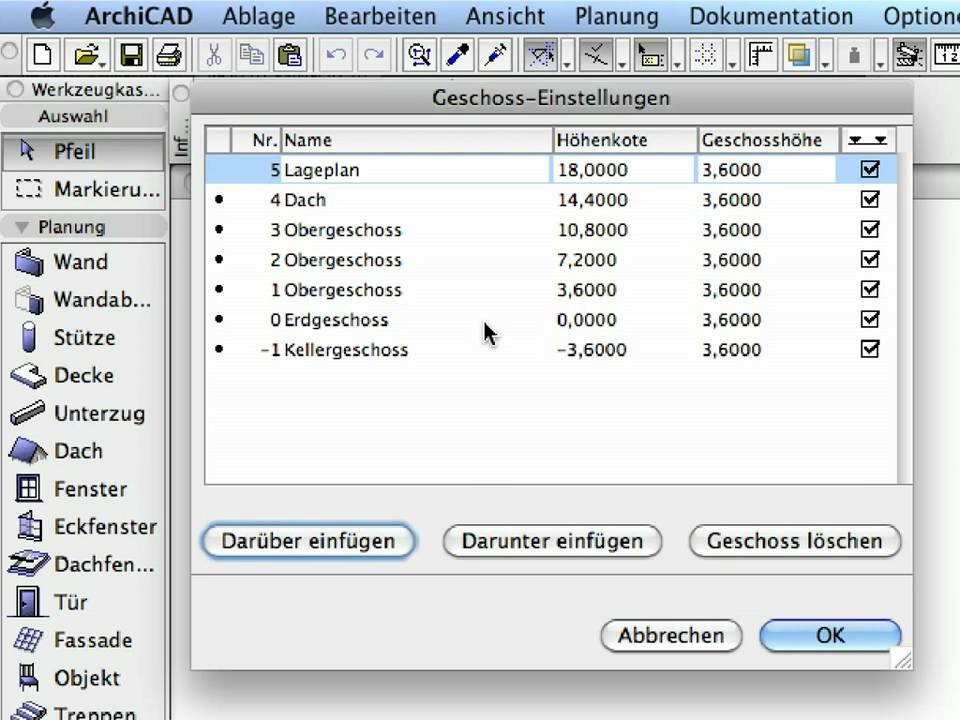960x720 pixels.
Task: Click the Cut scissors icon
Action: pyautogui.click(x=214, y=56)
